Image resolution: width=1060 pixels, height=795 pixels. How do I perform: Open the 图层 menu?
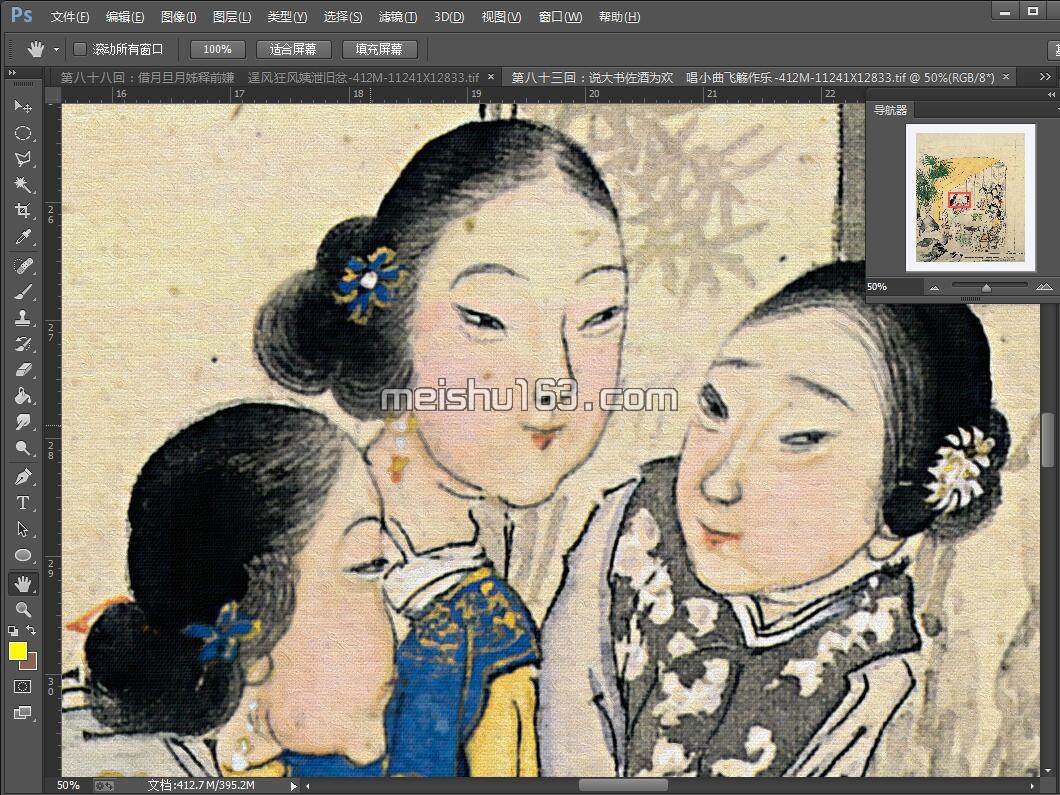point(232,16)
